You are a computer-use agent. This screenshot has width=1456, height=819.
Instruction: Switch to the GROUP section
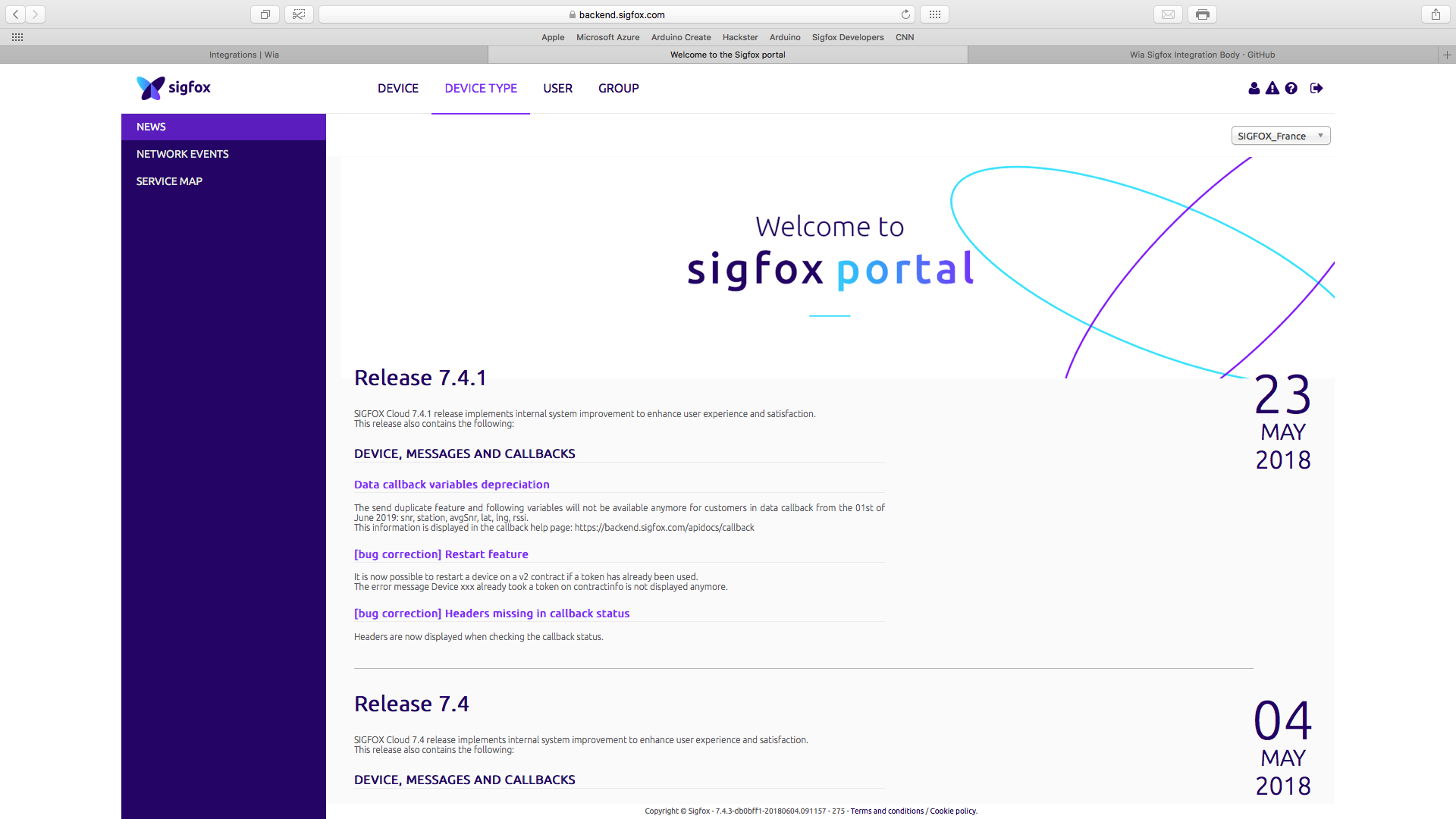[618, 88]
